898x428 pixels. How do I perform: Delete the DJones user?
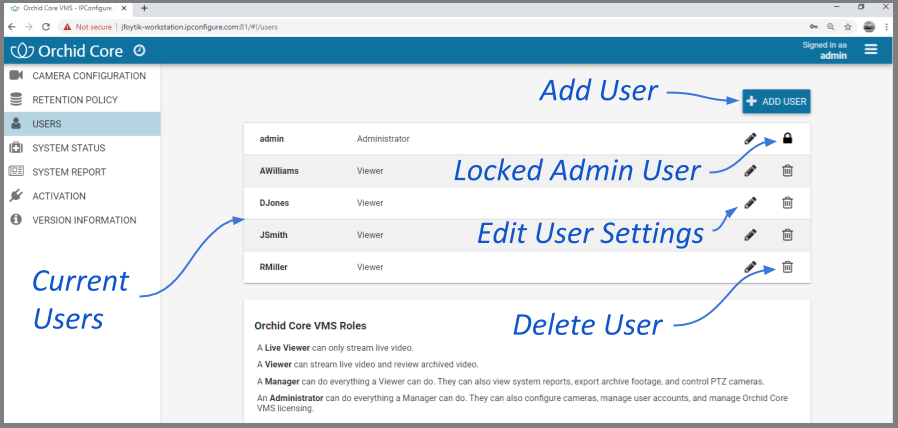787,203
